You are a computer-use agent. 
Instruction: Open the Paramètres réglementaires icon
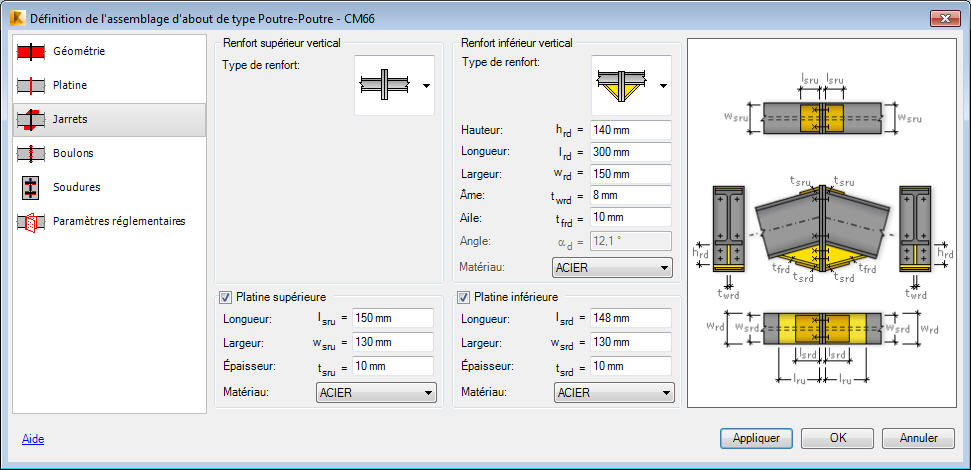29,221
